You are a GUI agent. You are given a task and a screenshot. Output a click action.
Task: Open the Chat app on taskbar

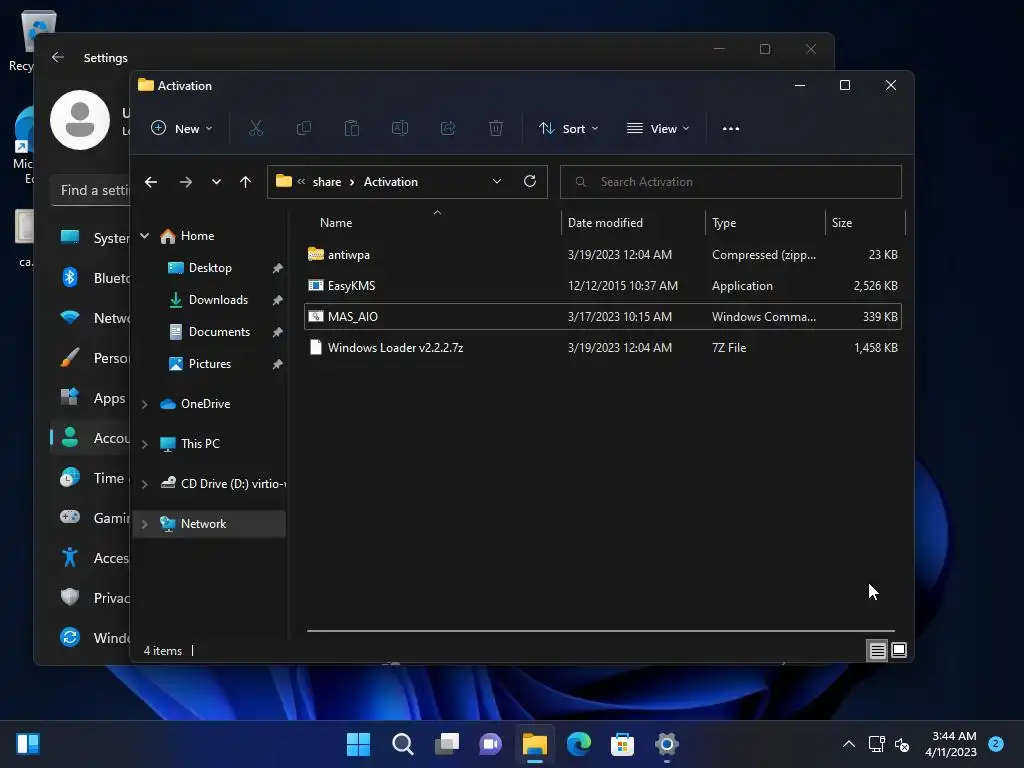(x=490, y=744)
